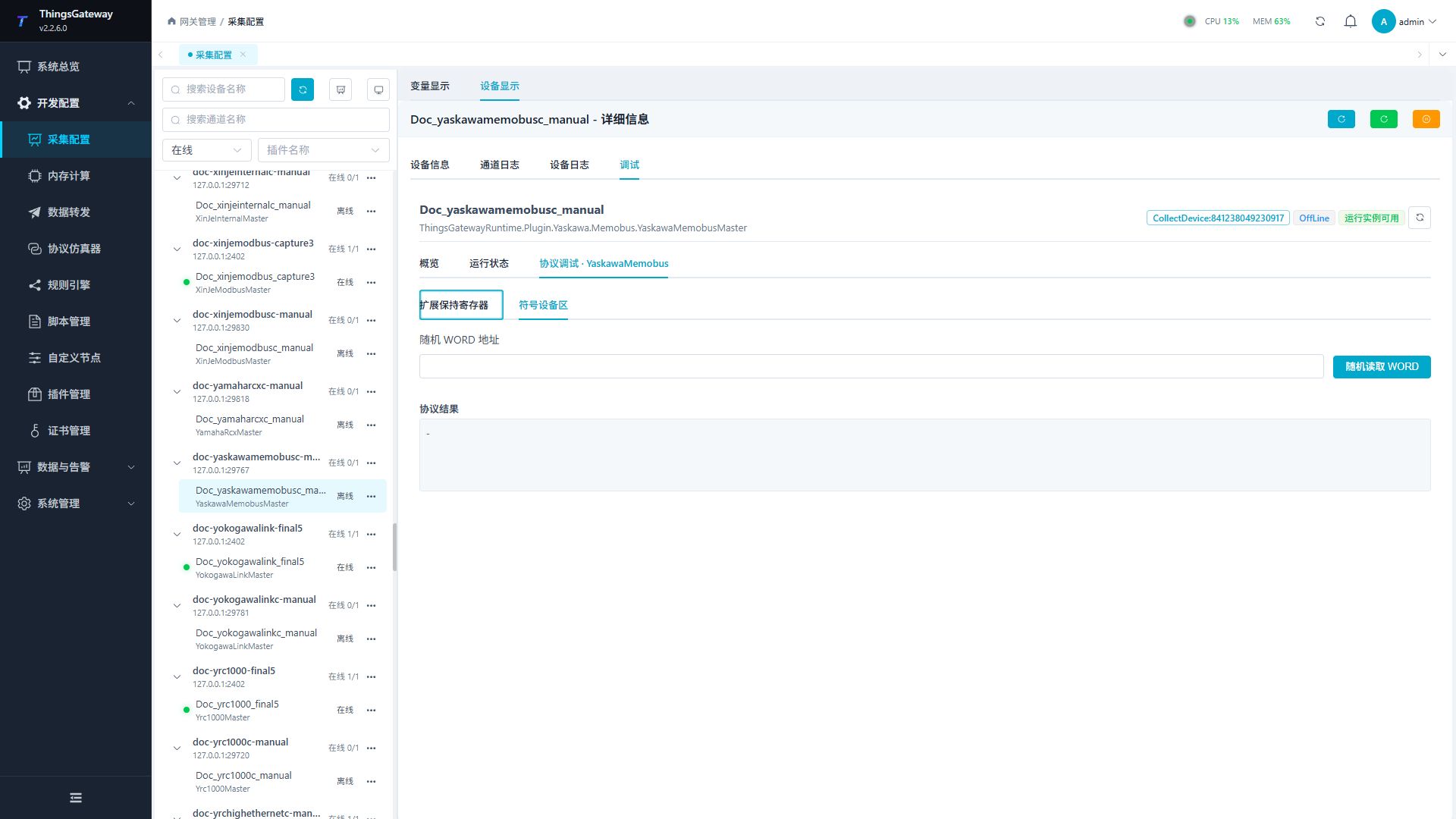The image size is (1456, 819).
Task: Open the 通道日志 tab
Action: (500, 165)
